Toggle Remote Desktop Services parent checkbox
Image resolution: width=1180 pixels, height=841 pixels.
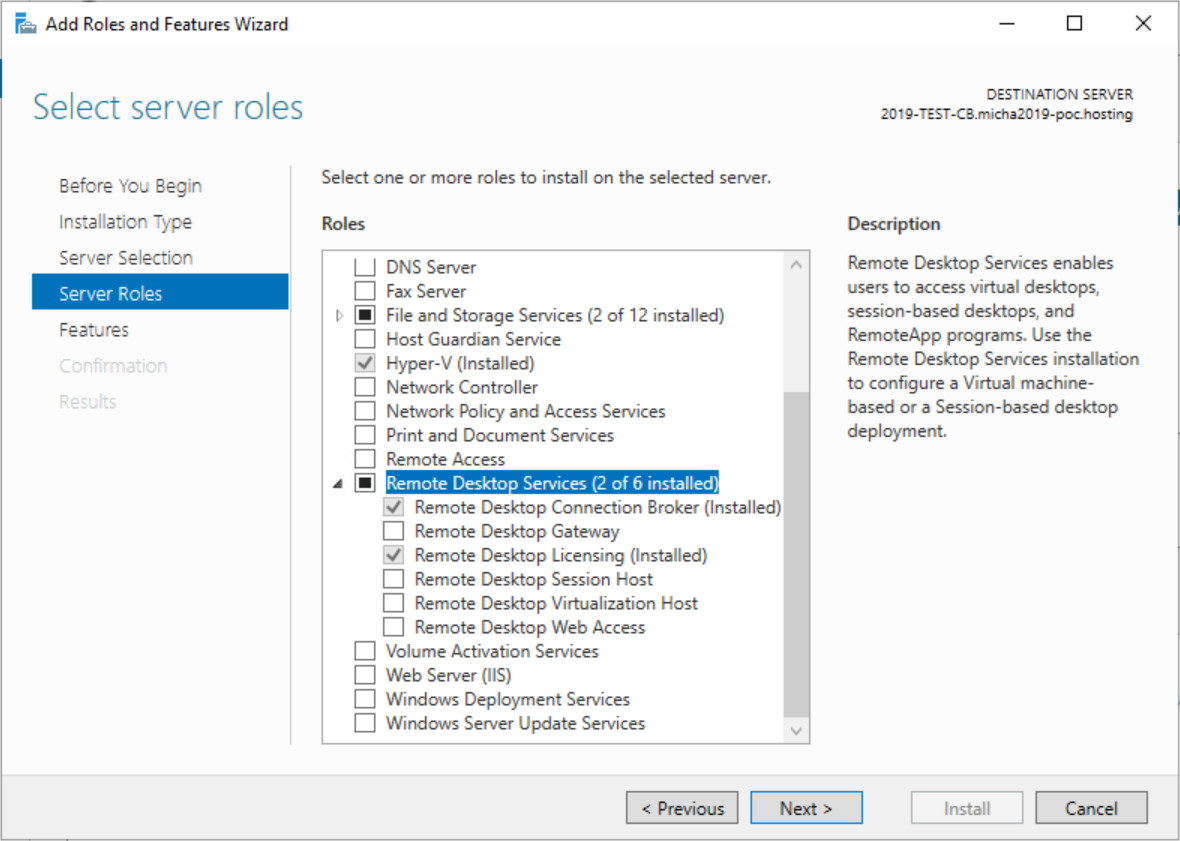coord(365,483)
